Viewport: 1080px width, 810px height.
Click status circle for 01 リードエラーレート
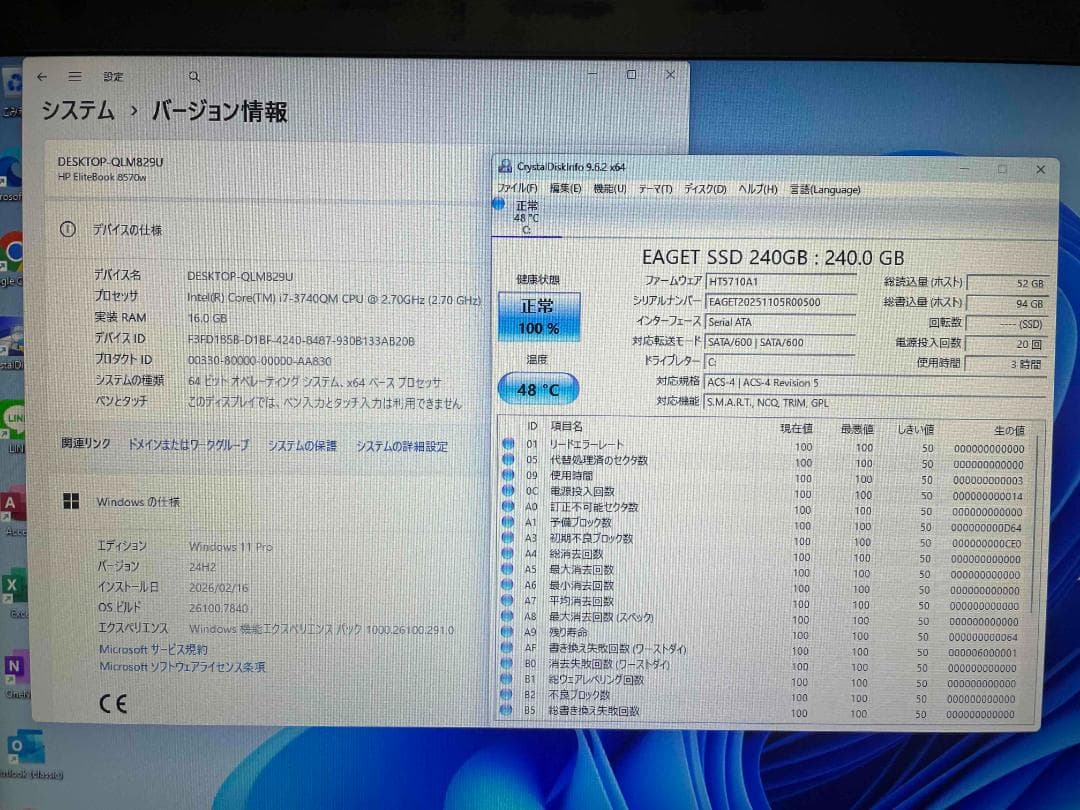click(508, 444)
